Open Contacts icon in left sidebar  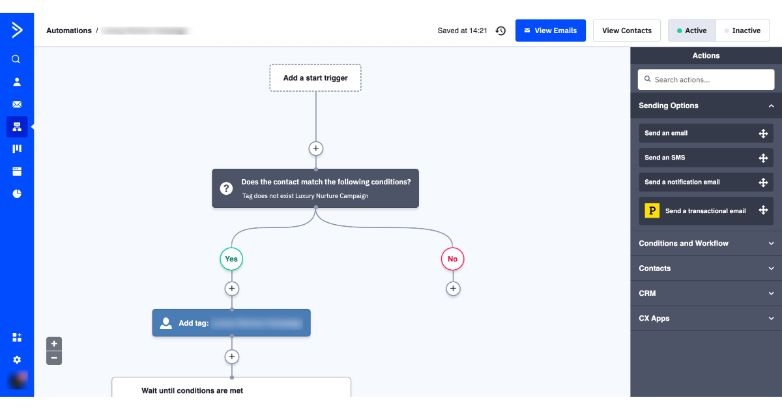[x=16, y=82]
